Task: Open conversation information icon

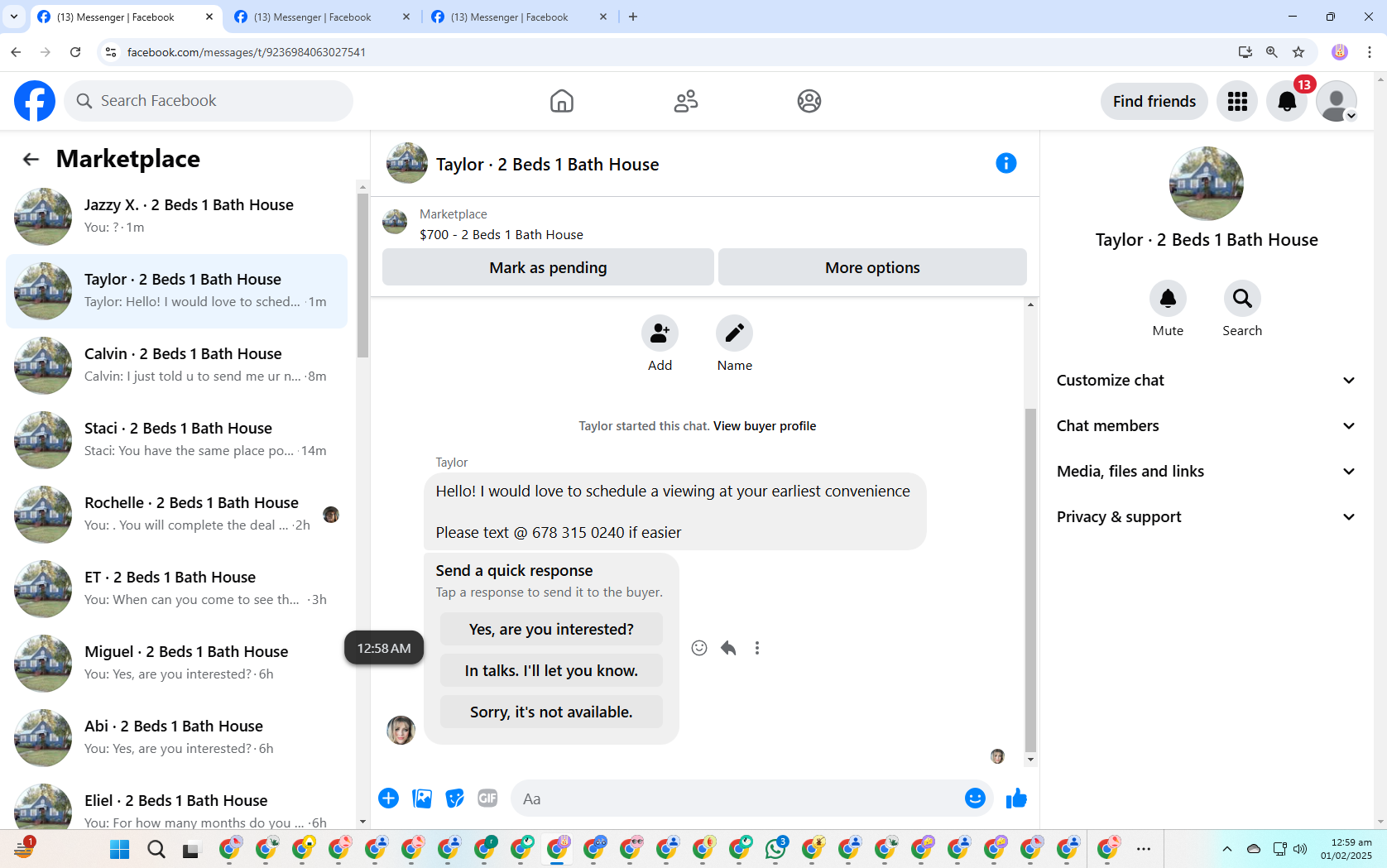Action: [x=1006, y=163]
